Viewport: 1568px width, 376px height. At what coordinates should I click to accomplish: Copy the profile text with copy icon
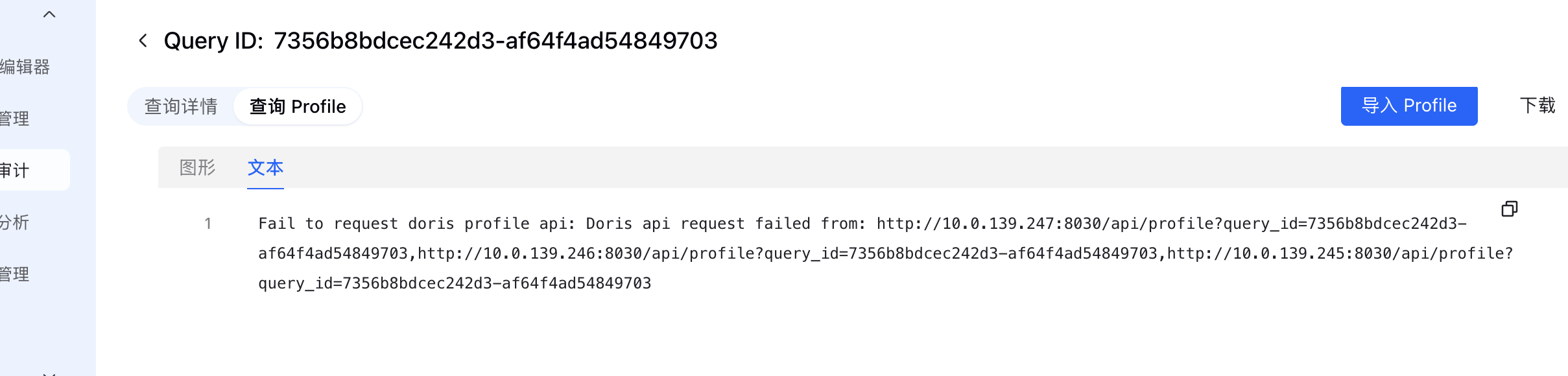(1510, 209)
